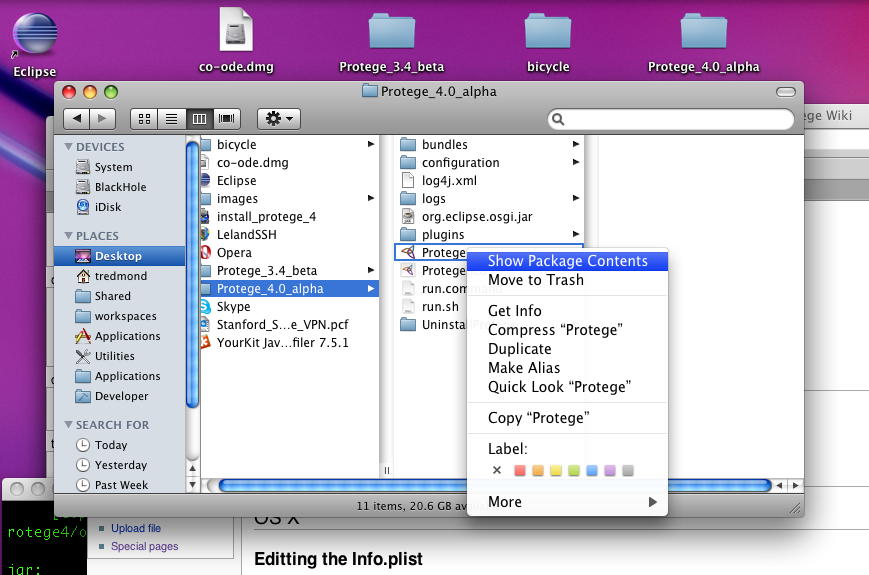Collapse the DEVICES sidebar section
The image size is (869, 575).
pyautogui.click(x=69, y=147)
